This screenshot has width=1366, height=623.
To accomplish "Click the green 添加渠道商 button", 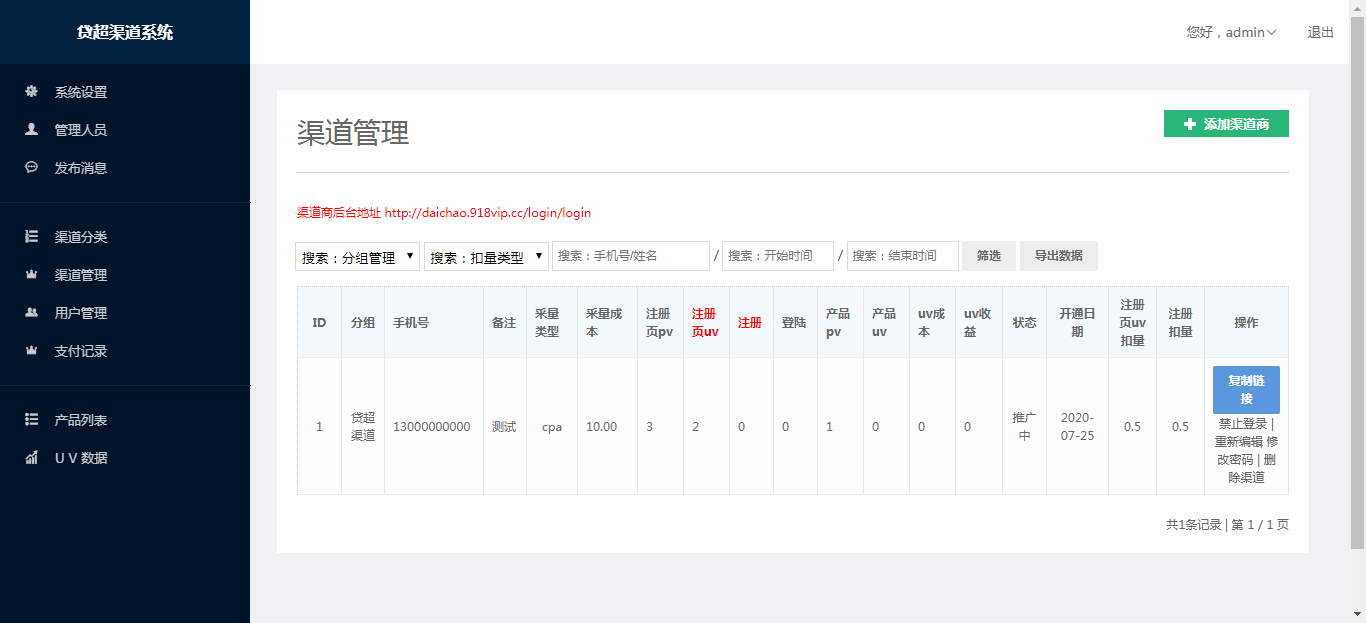I will [1226, 124].
